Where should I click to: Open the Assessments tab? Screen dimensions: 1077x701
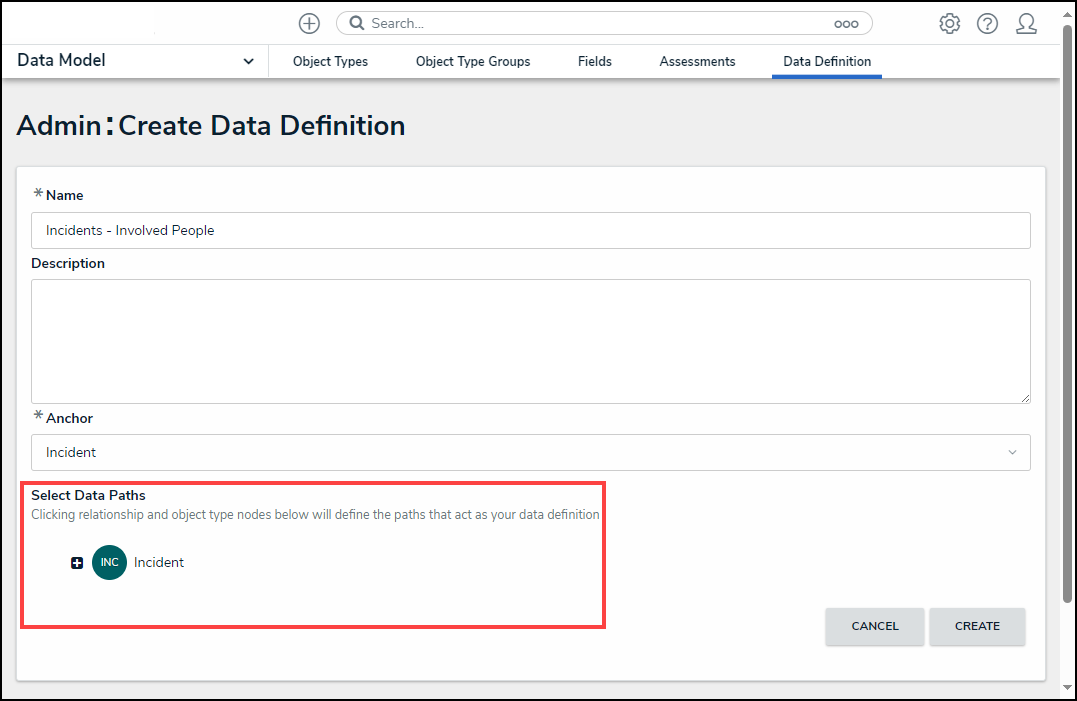click(x=697, y=62)
